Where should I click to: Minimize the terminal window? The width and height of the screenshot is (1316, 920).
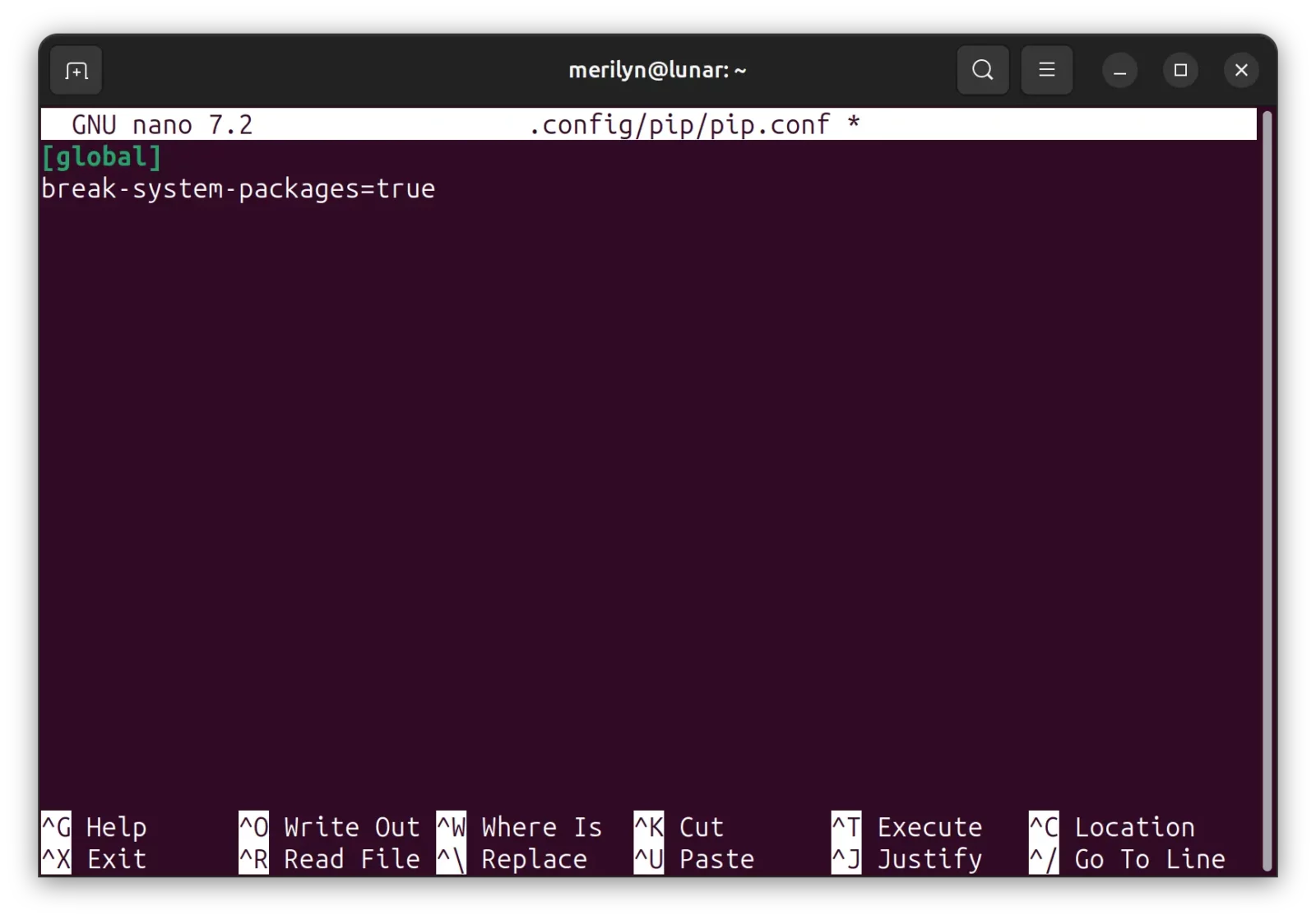click(1119, 71)
